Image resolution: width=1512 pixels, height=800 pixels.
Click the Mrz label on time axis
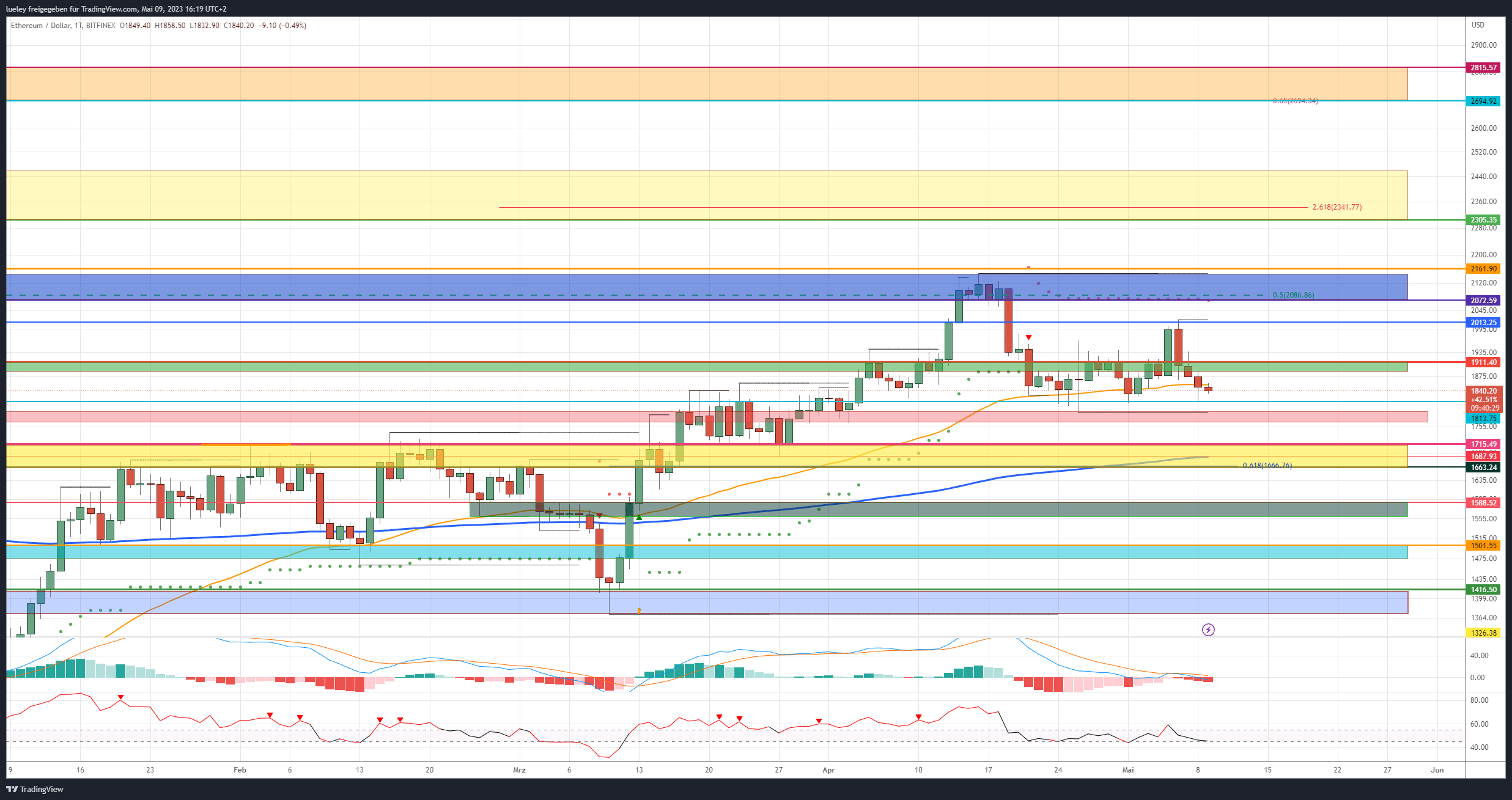[x=519, y=769]
